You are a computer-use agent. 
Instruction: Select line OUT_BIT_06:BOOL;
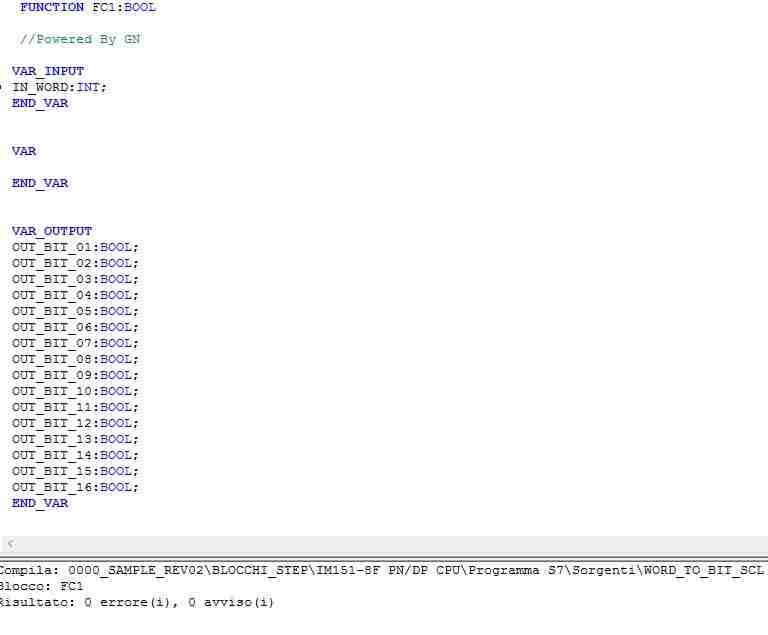[x=75, y=327]
